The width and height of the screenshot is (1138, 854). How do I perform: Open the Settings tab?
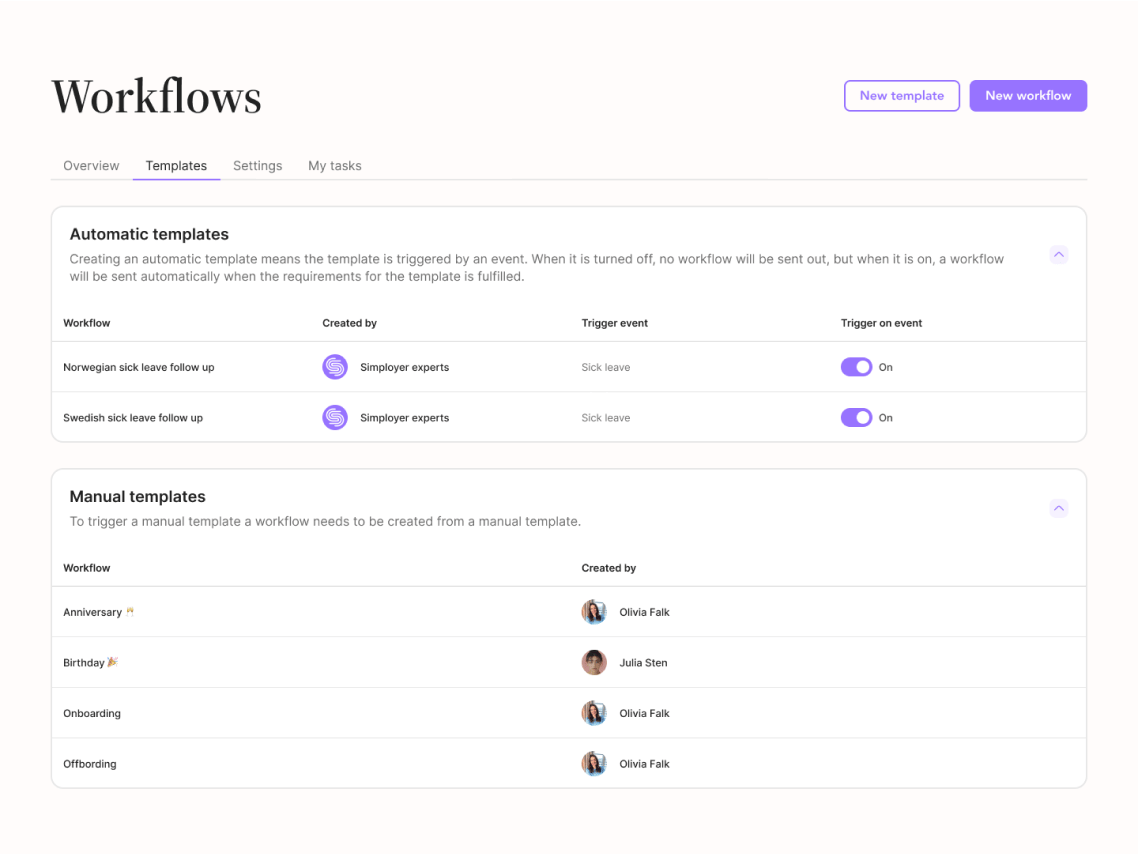click(257, 166)
